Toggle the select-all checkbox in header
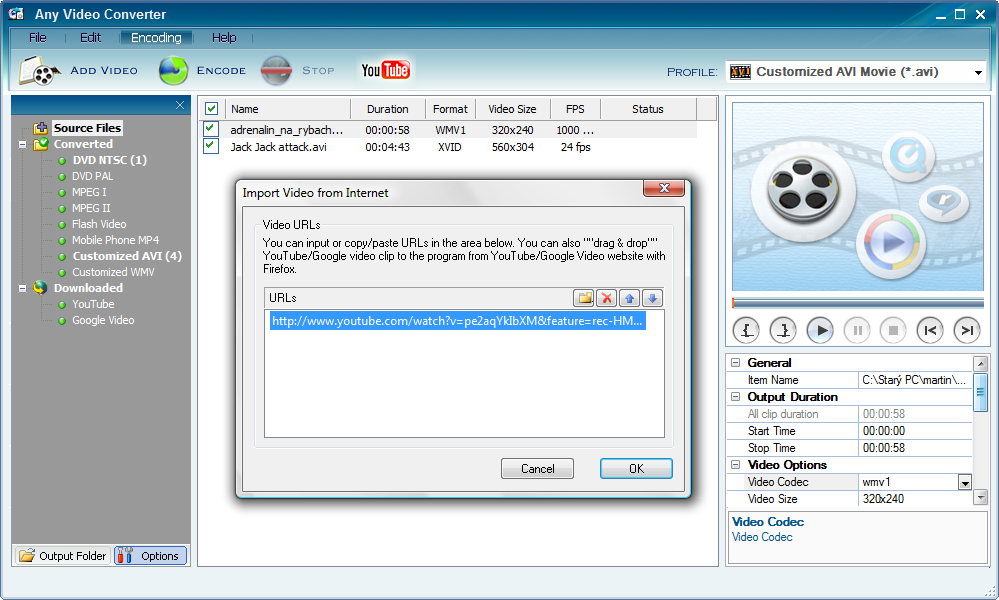 pyautogui.click(x=211, y=109)
